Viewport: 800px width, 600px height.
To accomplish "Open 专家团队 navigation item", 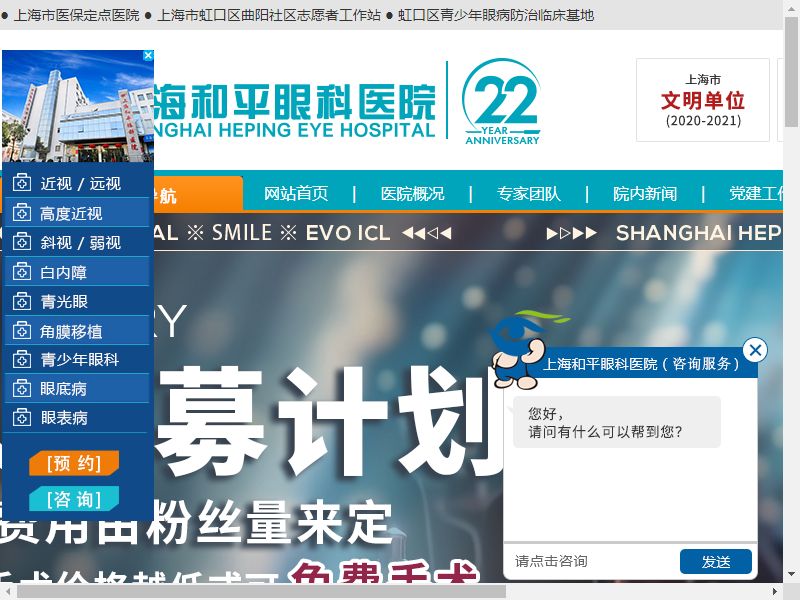I will 529,193.
